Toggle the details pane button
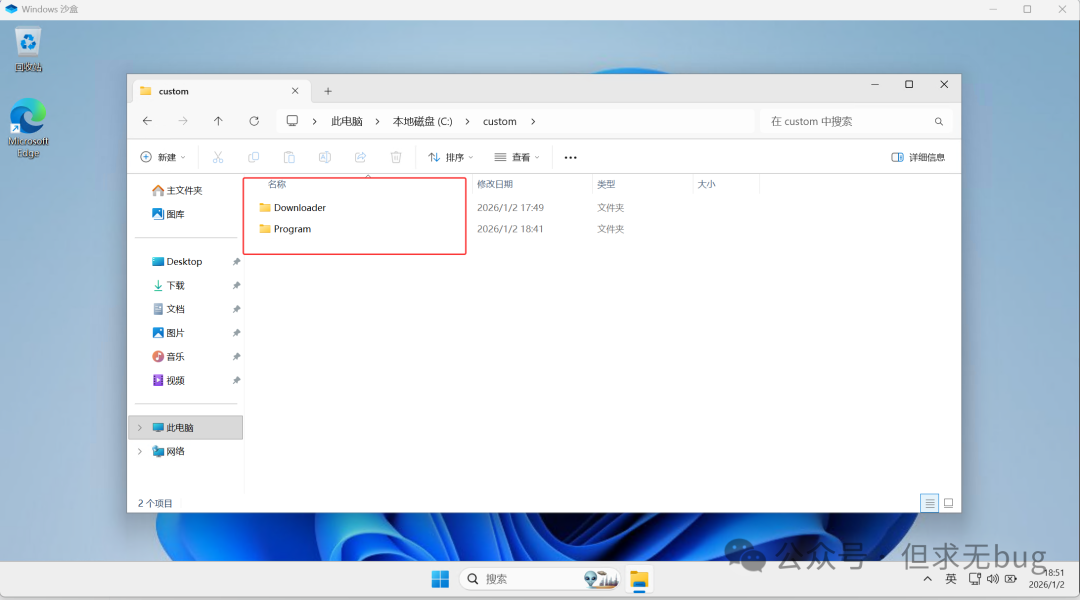Image resolution: width=1080 pixels, height=600 pixels. pos(917,157)
